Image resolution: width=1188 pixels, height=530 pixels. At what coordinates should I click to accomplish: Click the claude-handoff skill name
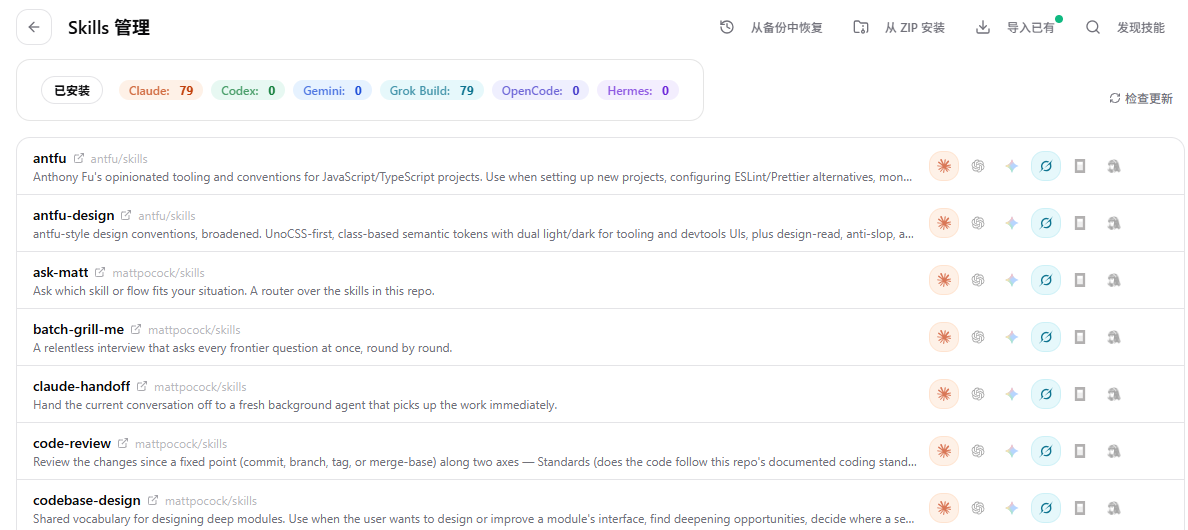coord(82,386)
